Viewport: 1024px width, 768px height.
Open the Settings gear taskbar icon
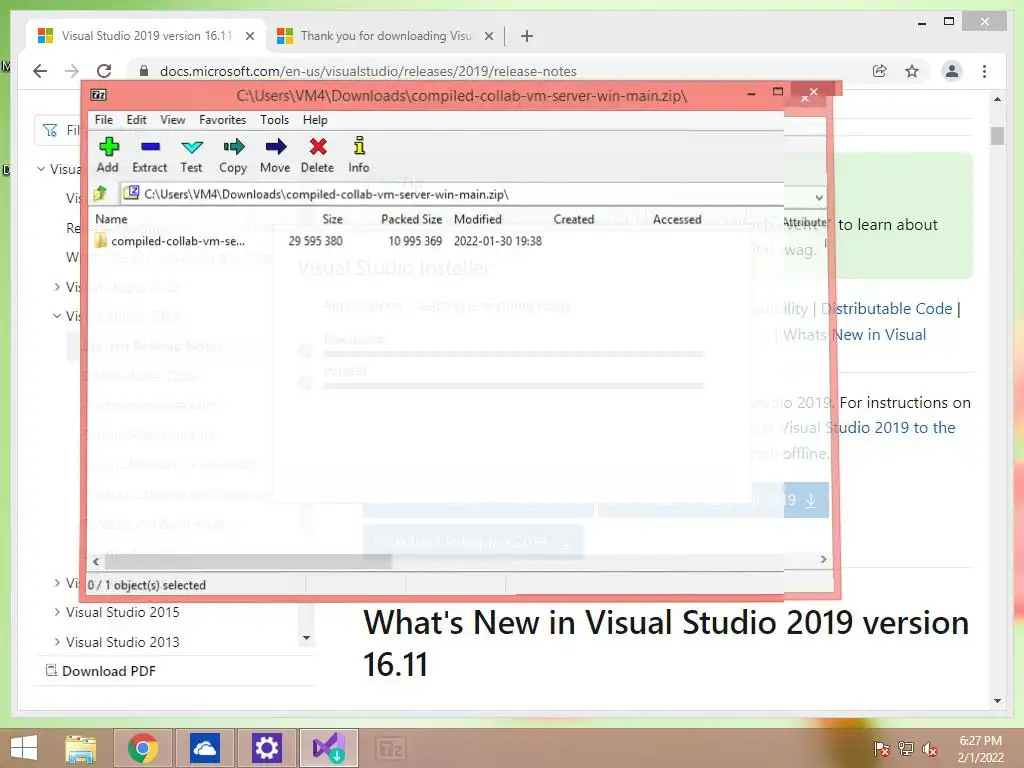[x=266, y=748]
